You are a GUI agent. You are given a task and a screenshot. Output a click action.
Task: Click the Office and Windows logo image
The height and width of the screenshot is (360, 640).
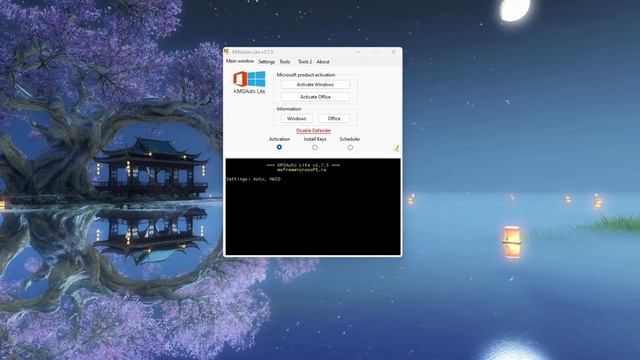point(249,79)
